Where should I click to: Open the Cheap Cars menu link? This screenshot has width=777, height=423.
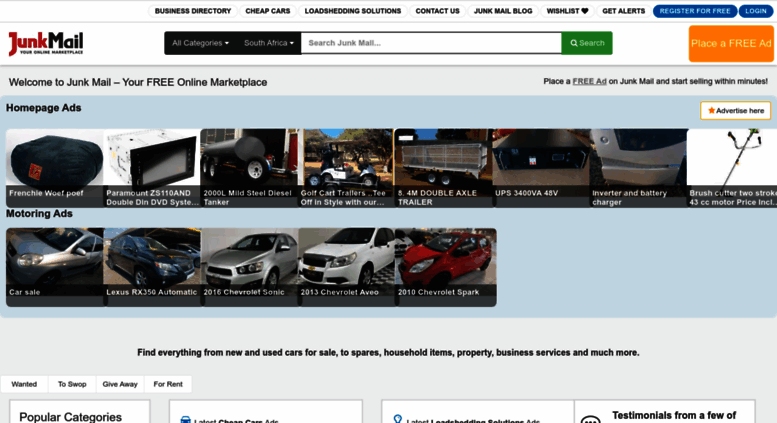268,11
